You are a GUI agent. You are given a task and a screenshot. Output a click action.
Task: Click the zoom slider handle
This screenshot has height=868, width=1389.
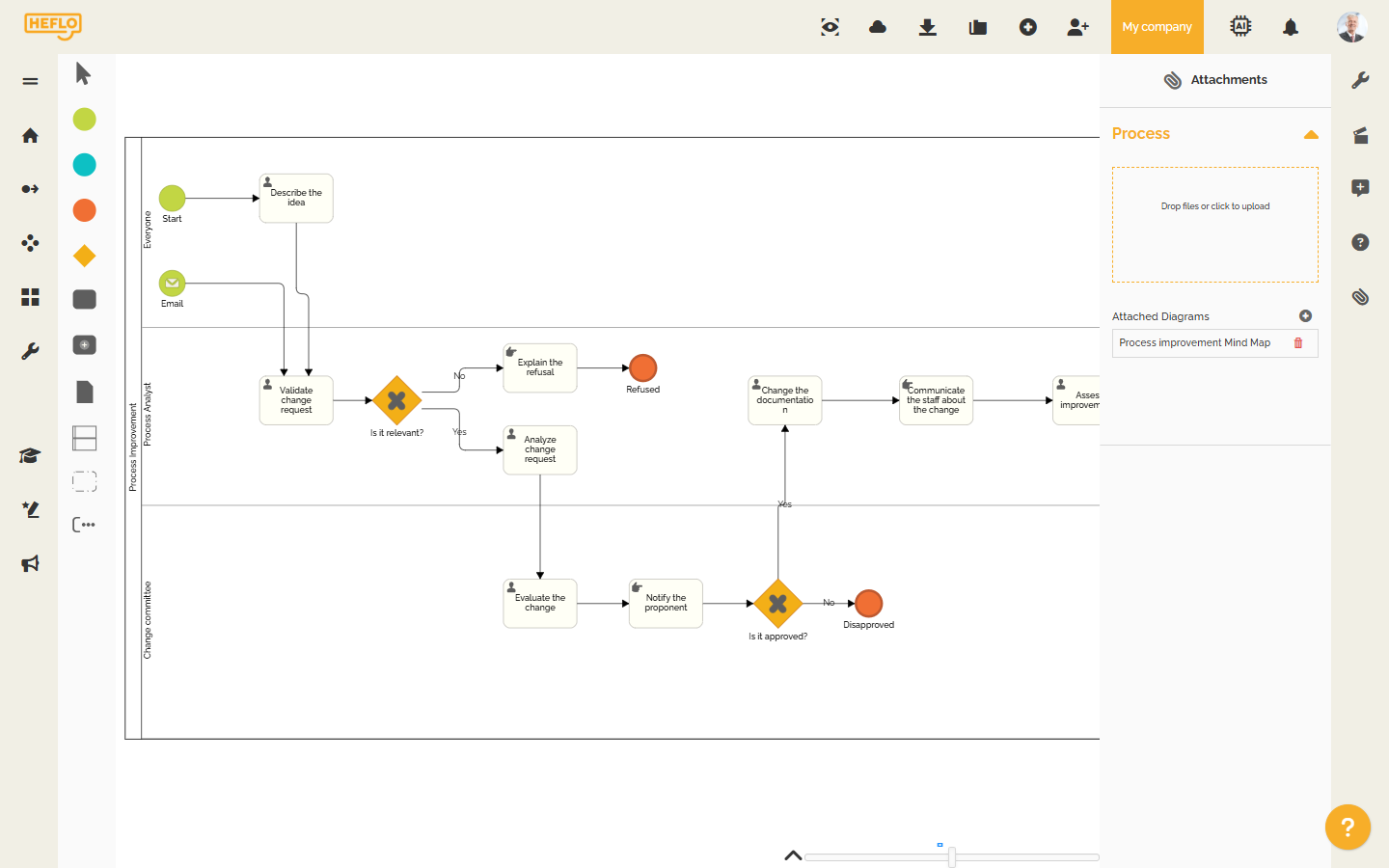[x=952, y=856]
